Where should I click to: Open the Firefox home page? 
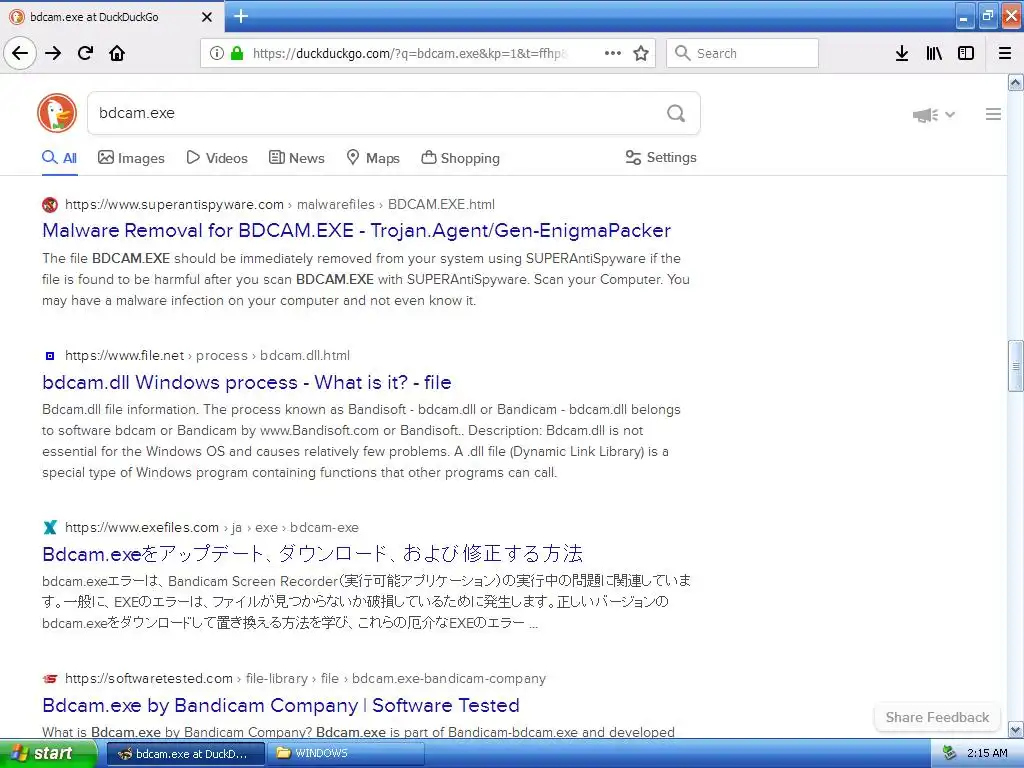tap(117, 53)
